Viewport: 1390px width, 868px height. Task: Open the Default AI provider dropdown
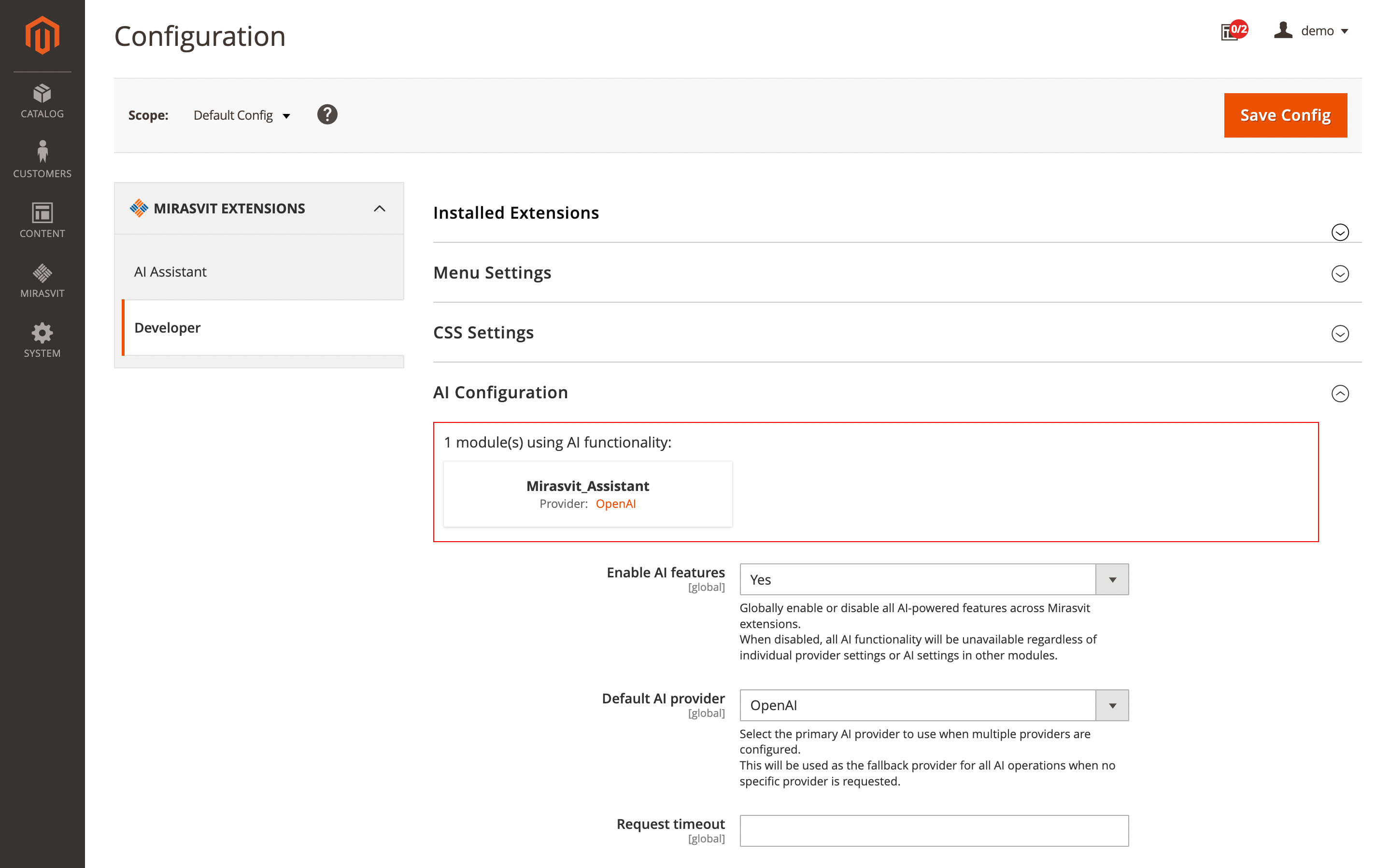[x=934, y=705]
